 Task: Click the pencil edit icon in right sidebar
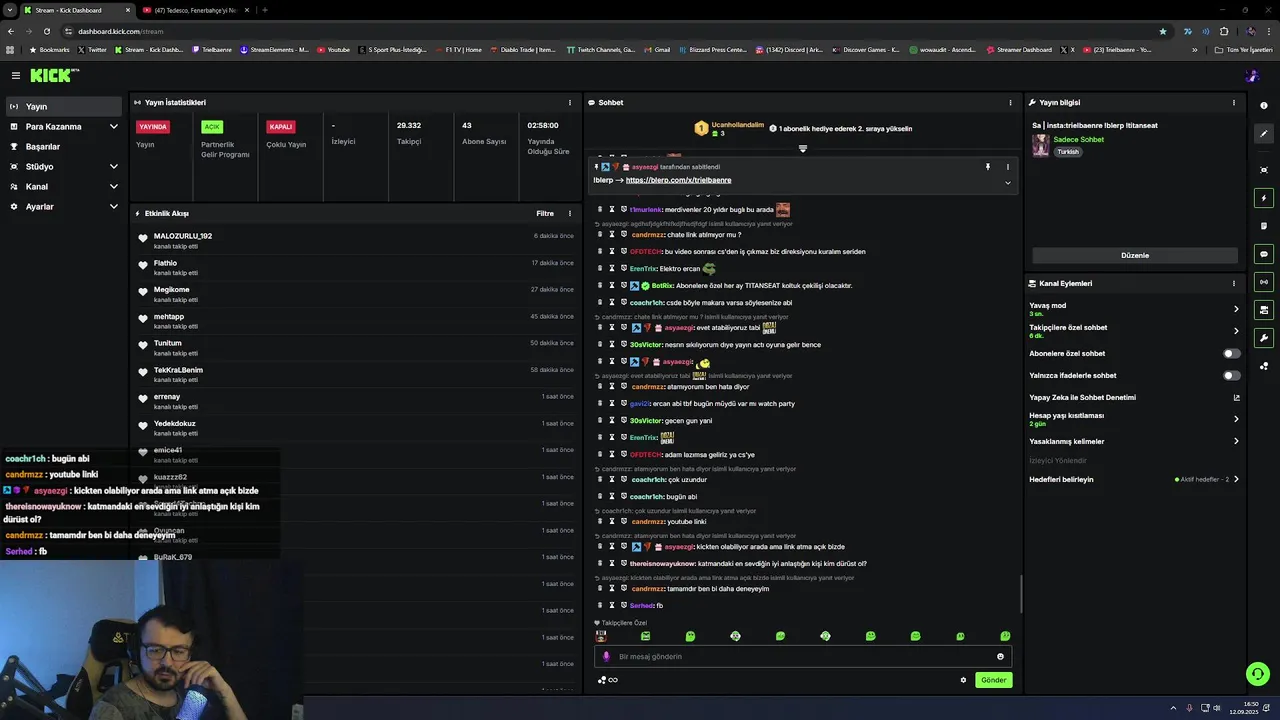pos(1264,133)
